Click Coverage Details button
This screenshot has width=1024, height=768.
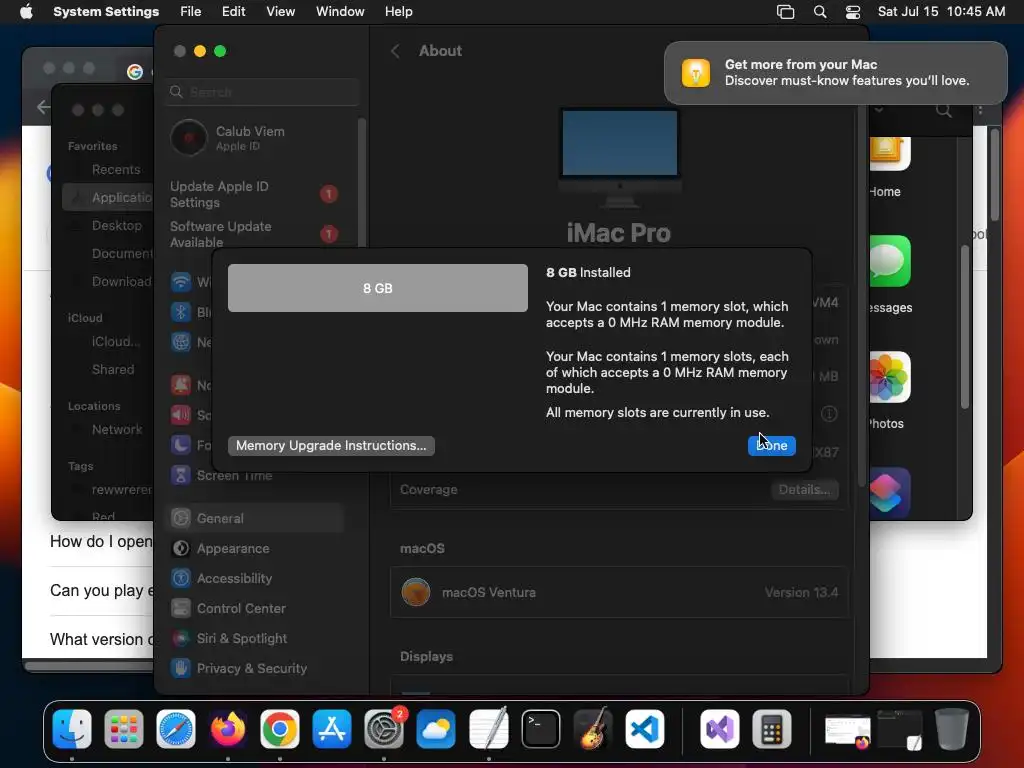804,489
